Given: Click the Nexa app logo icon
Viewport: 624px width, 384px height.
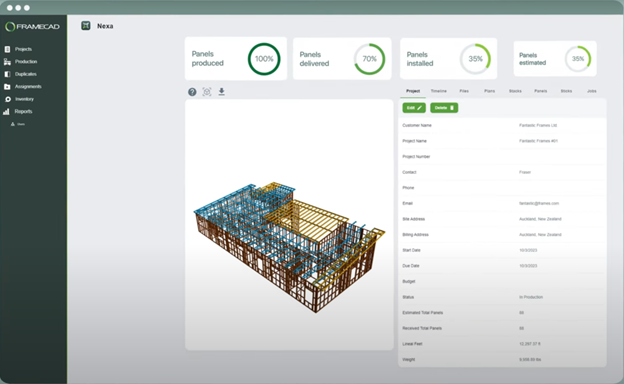Looking at the screenshot, I should [86, 26].
